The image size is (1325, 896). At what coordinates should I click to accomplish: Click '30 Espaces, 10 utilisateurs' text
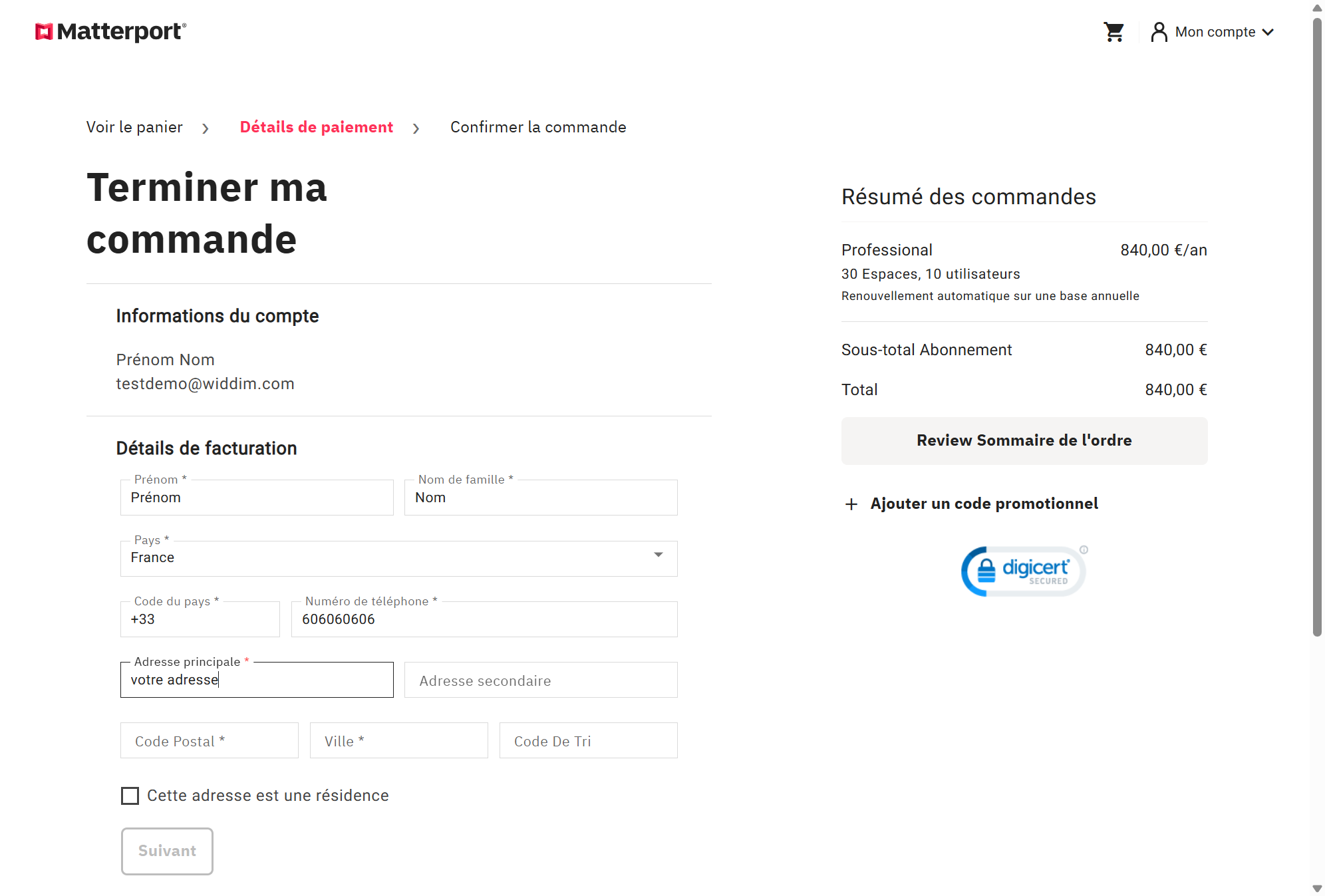click(x=931, y=274)
